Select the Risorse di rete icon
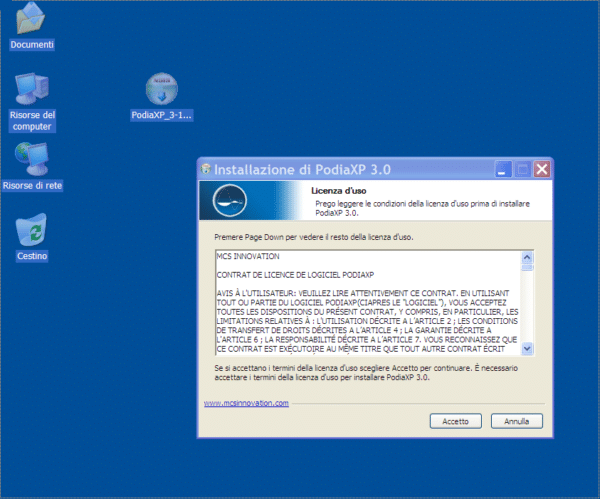This screenshot has height=499, width=600. pos(32,158)
